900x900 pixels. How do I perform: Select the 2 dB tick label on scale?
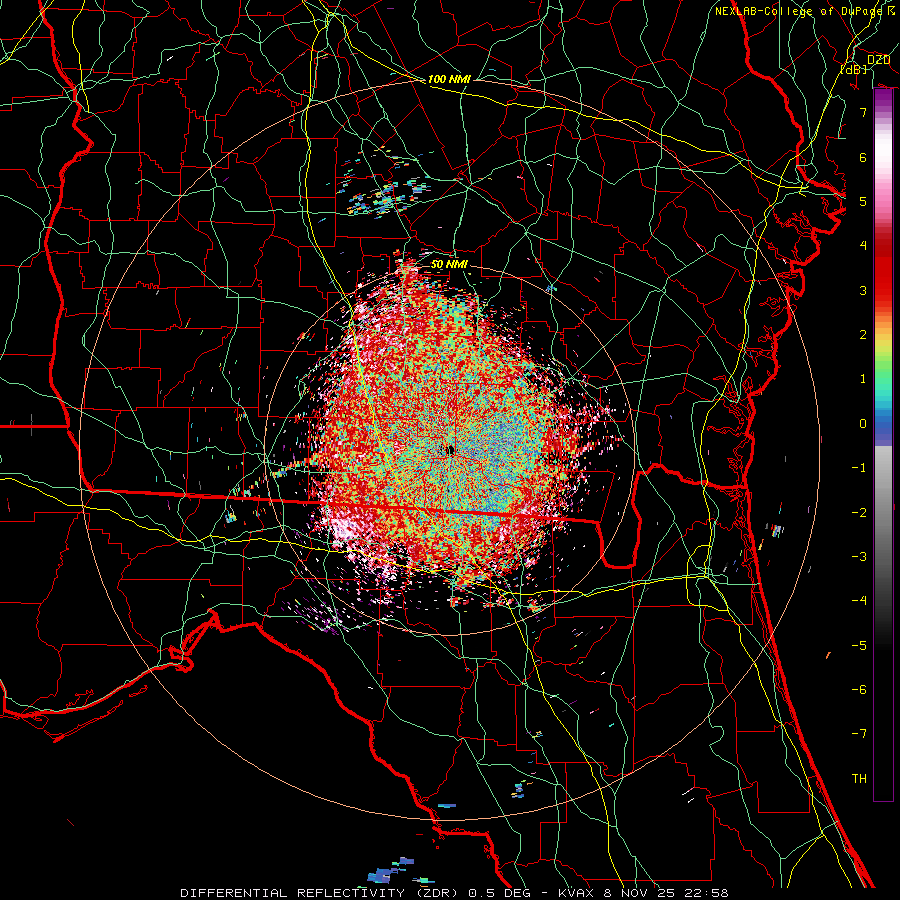[863, 335]
